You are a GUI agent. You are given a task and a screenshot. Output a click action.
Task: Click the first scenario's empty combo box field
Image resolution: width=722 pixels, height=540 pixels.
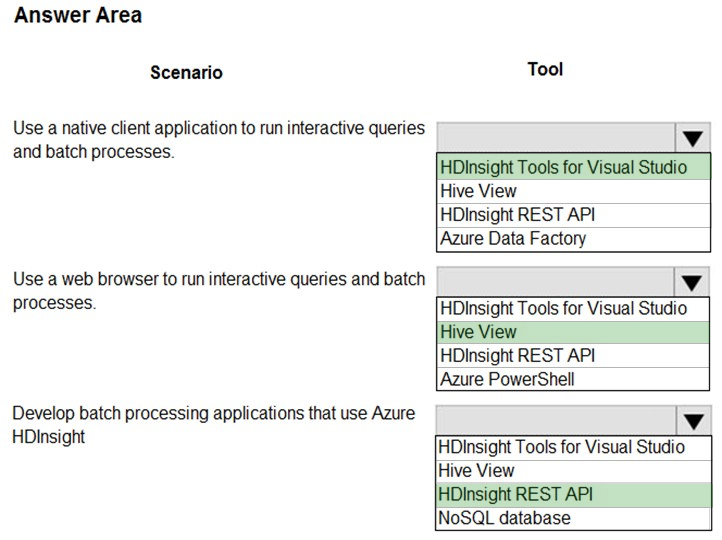pos(556,138)
